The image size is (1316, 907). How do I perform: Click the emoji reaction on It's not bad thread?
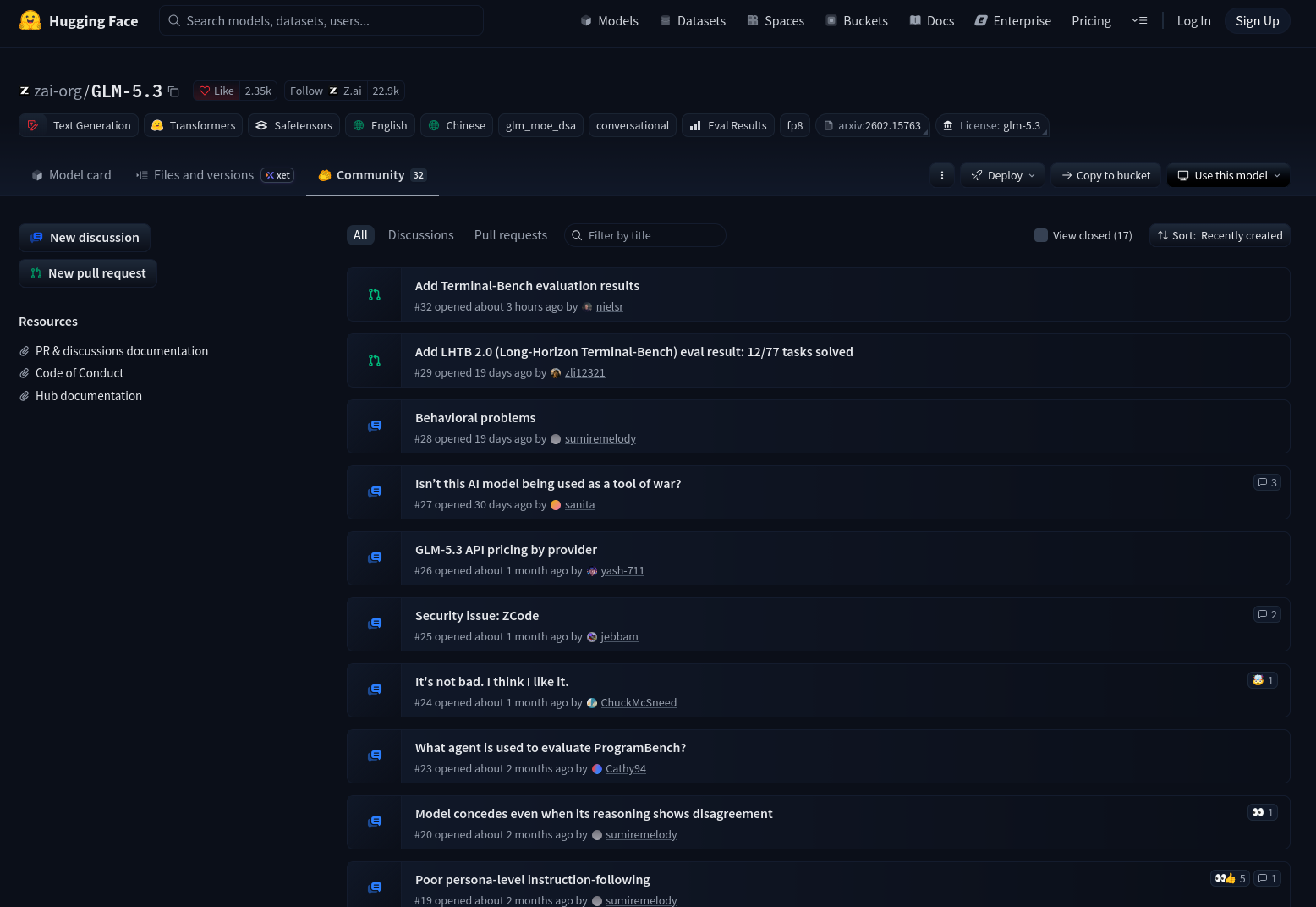(1263, 680)
